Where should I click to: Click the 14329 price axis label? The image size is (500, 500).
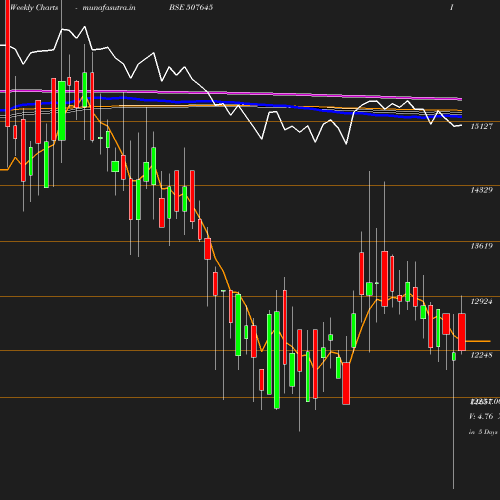[x=481, y=190]
